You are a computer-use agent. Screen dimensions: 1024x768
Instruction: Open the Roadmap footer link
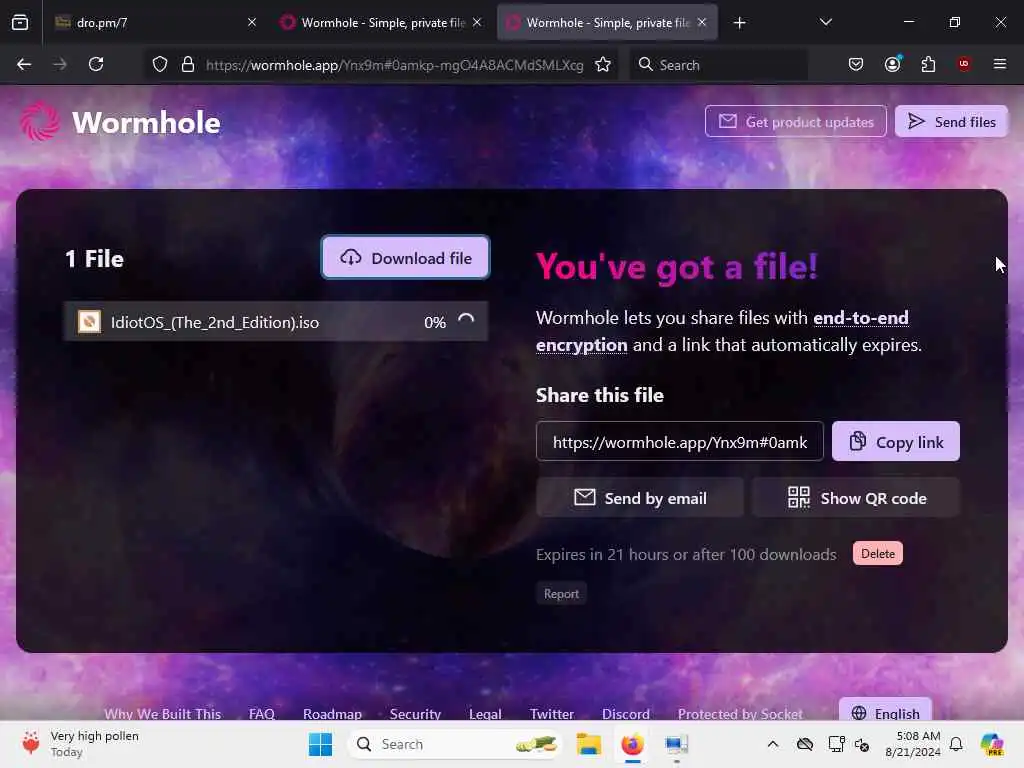[332, 714]
